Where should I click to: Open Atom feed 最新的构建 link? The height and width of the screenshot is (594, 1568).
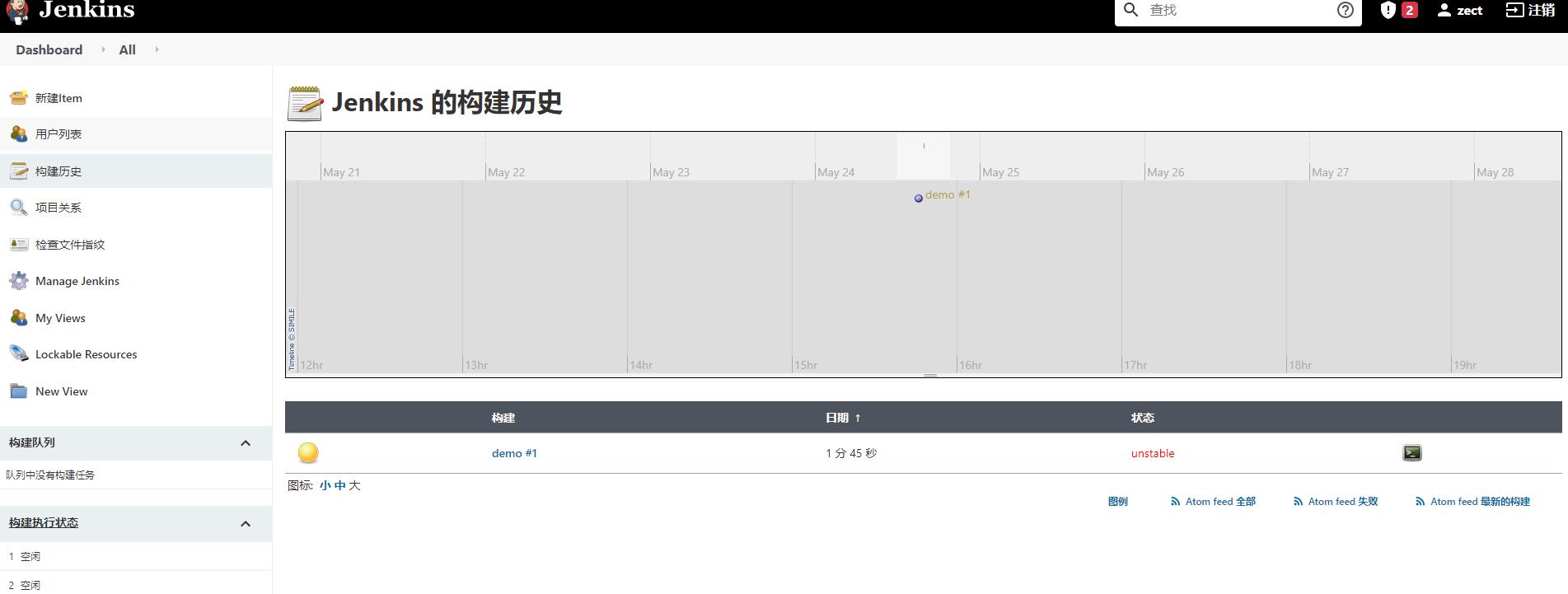point(1480,501)
